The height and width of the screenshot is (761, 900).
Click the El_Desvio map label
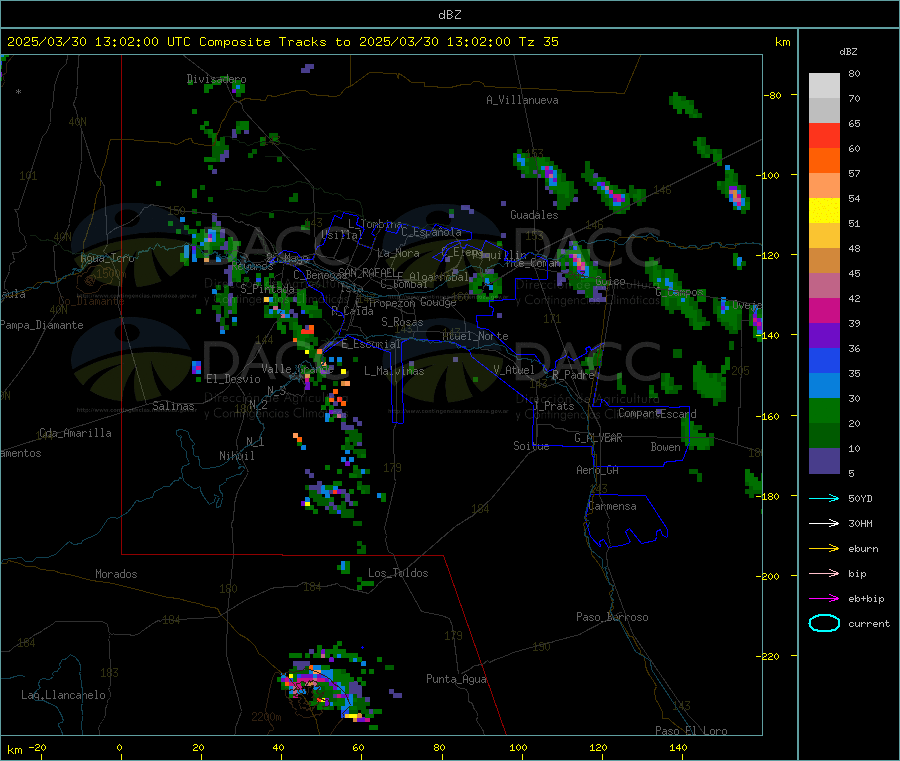[x=234, y=379]
